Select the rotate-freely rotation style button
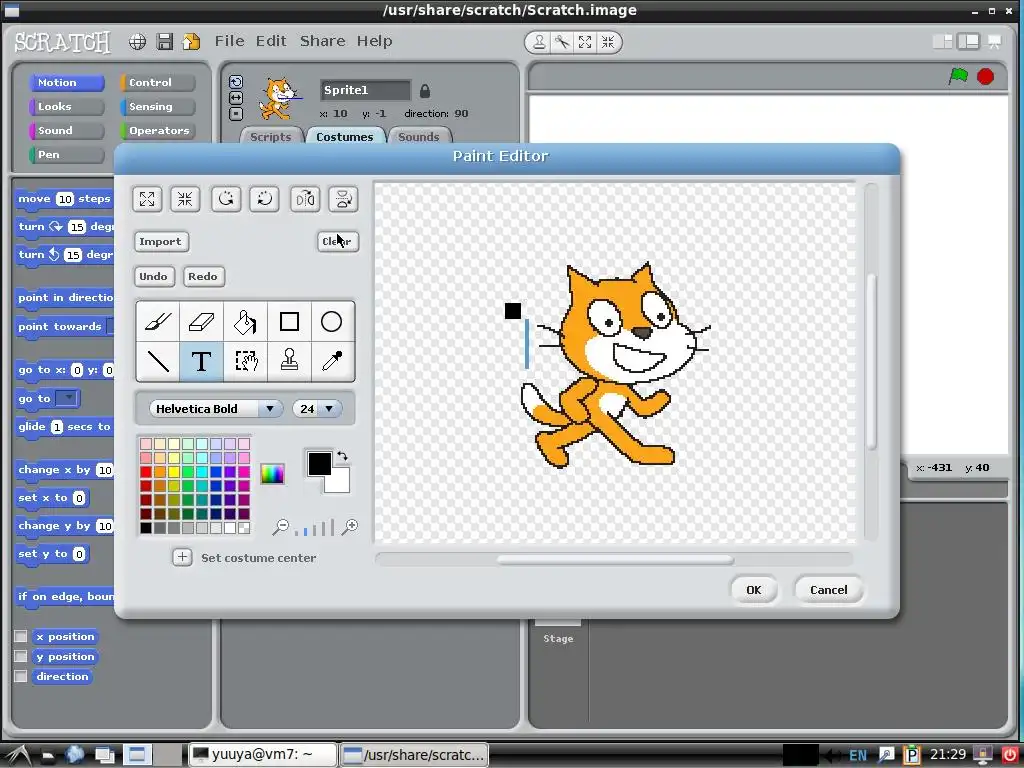Image resolution: width=1024 pixels, height=768 pixels. pos(236,82)
